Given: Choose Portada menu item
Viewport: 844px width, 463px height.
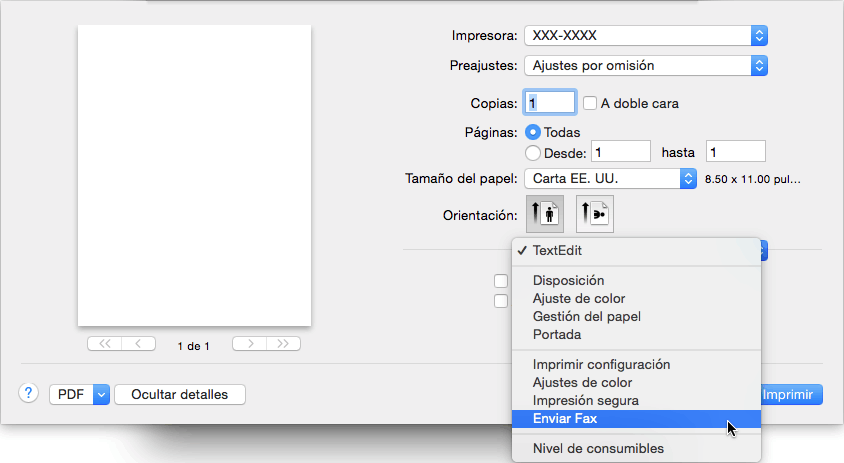Looking at the screenshot, I should pyautogui.click(x=636, y=335).
